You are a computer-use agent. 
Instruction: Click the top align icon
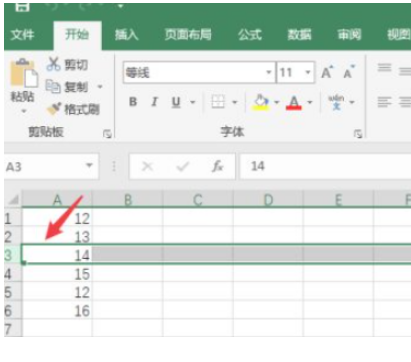tap(384, 68)
